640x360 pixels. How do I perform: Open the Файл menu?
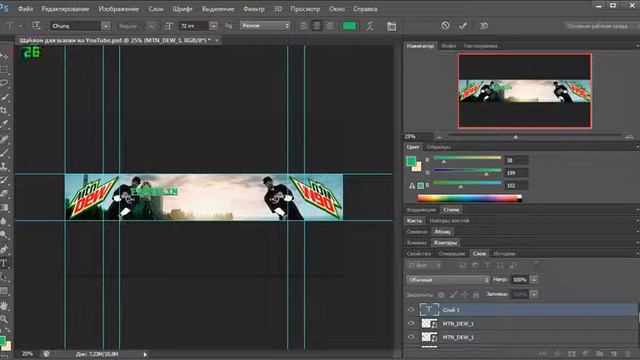(25, 9)
